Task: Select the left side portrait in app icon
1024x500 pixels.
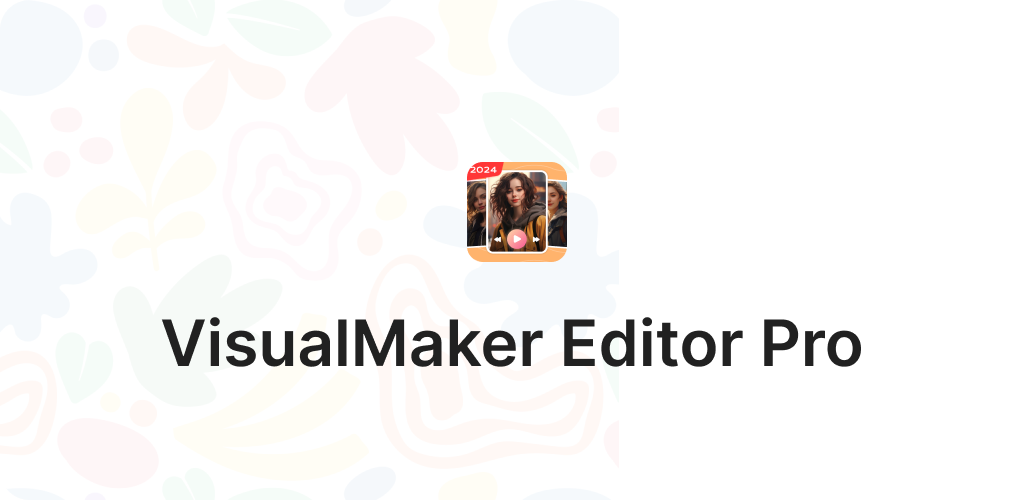Action: [x=476, y=213]
